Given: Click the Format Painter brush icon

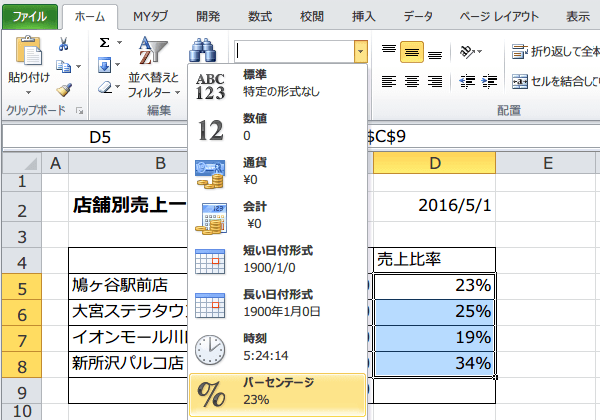Looking at the screenshot, I should [64, 90].
